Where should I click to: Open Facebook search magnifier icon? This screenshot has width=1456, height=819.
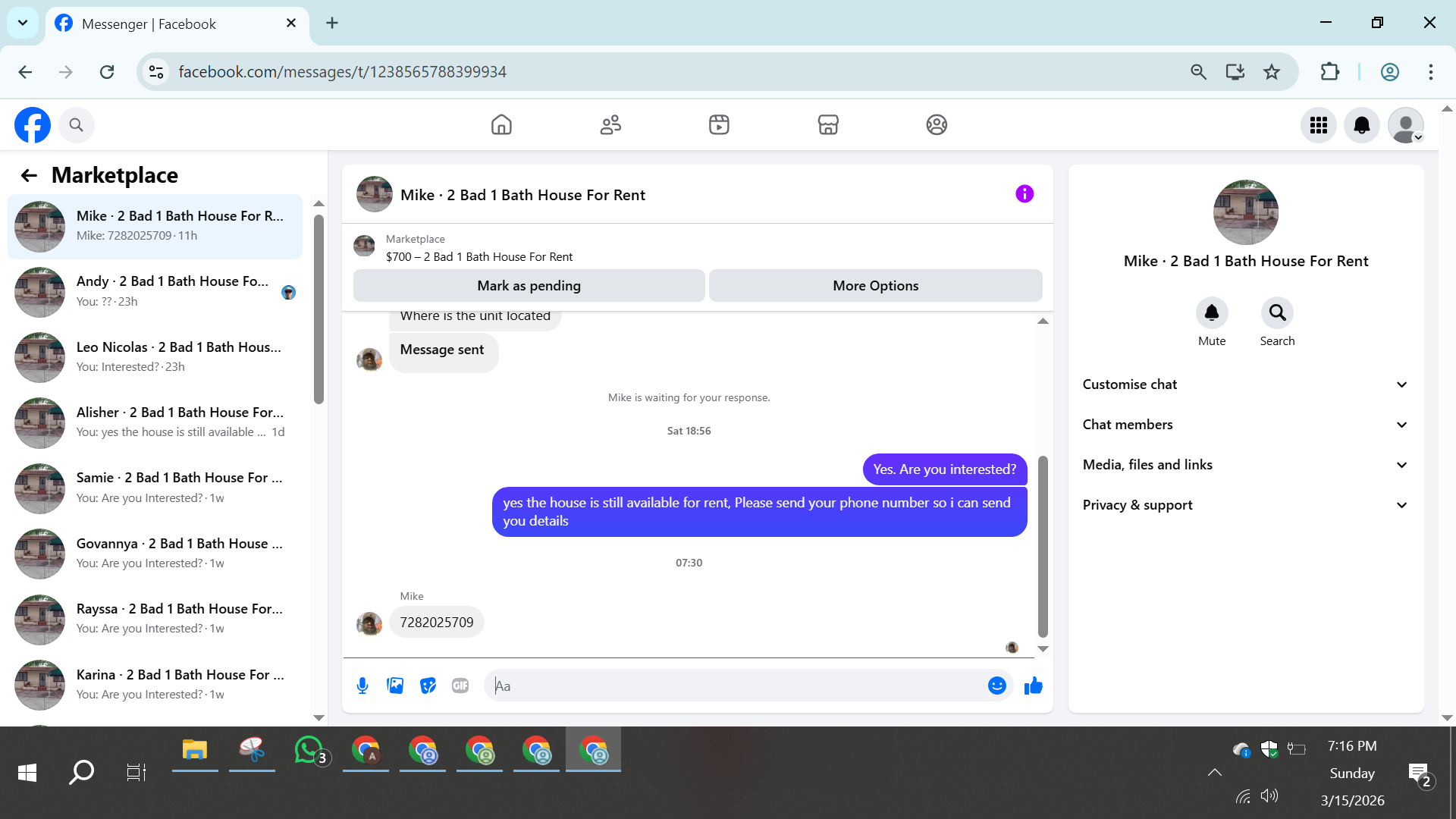pos(76,125)
